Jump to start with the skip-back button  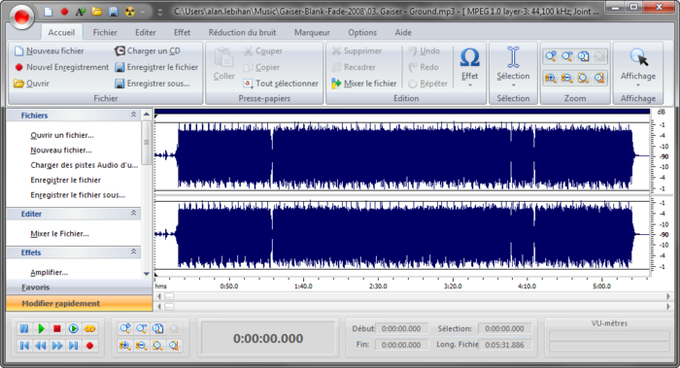click(x=24, y=345)
